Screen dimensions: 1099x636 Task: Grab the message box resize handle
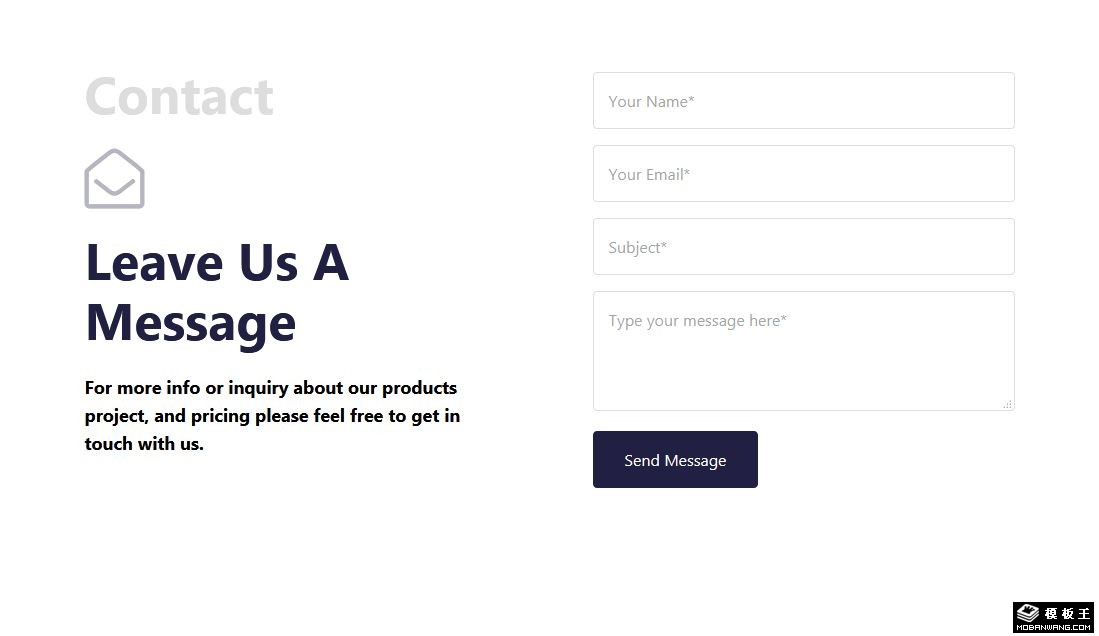1007,404
